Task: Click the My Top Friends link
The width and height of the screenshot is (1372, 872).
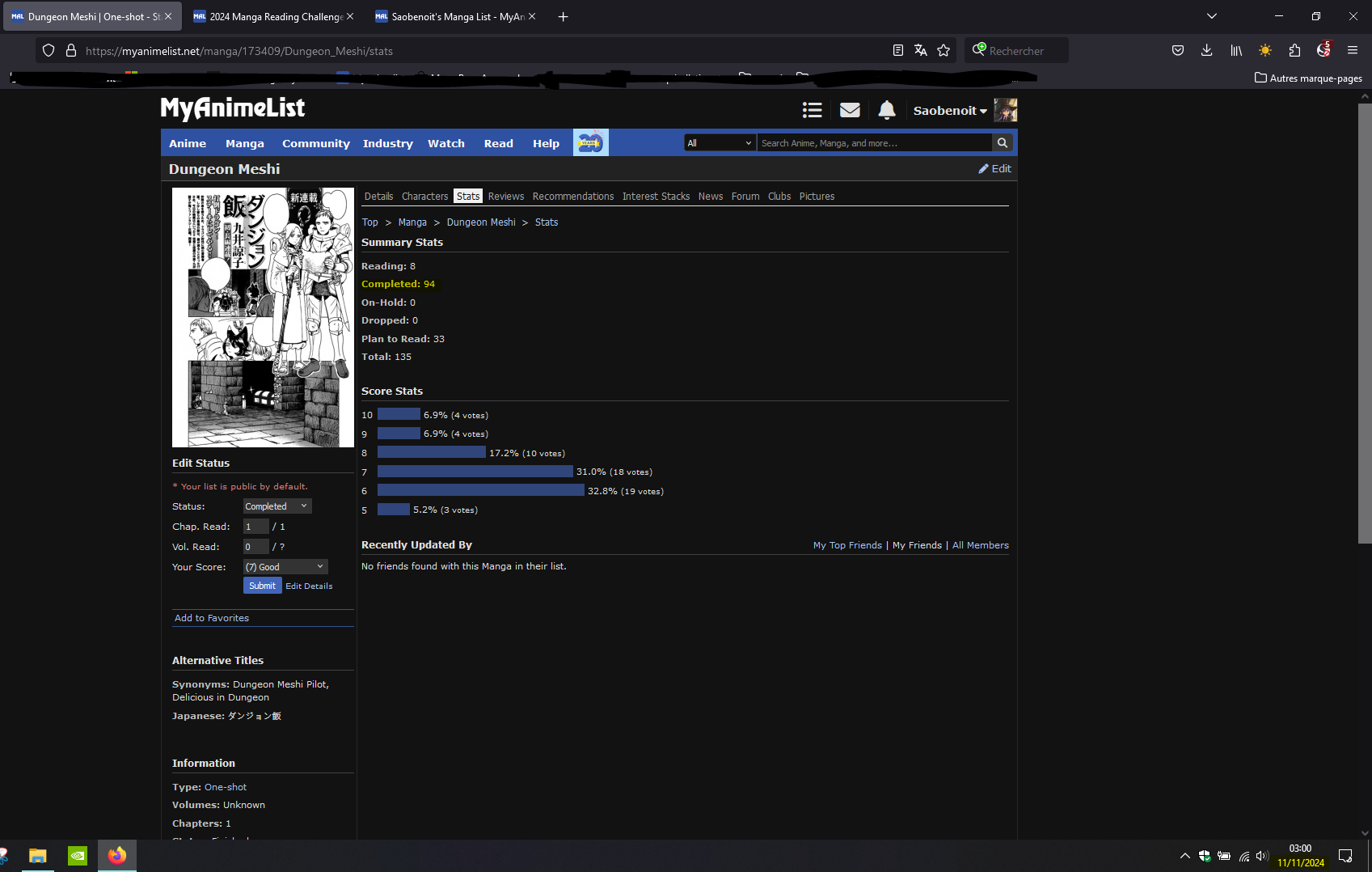Action: point(847,545)
